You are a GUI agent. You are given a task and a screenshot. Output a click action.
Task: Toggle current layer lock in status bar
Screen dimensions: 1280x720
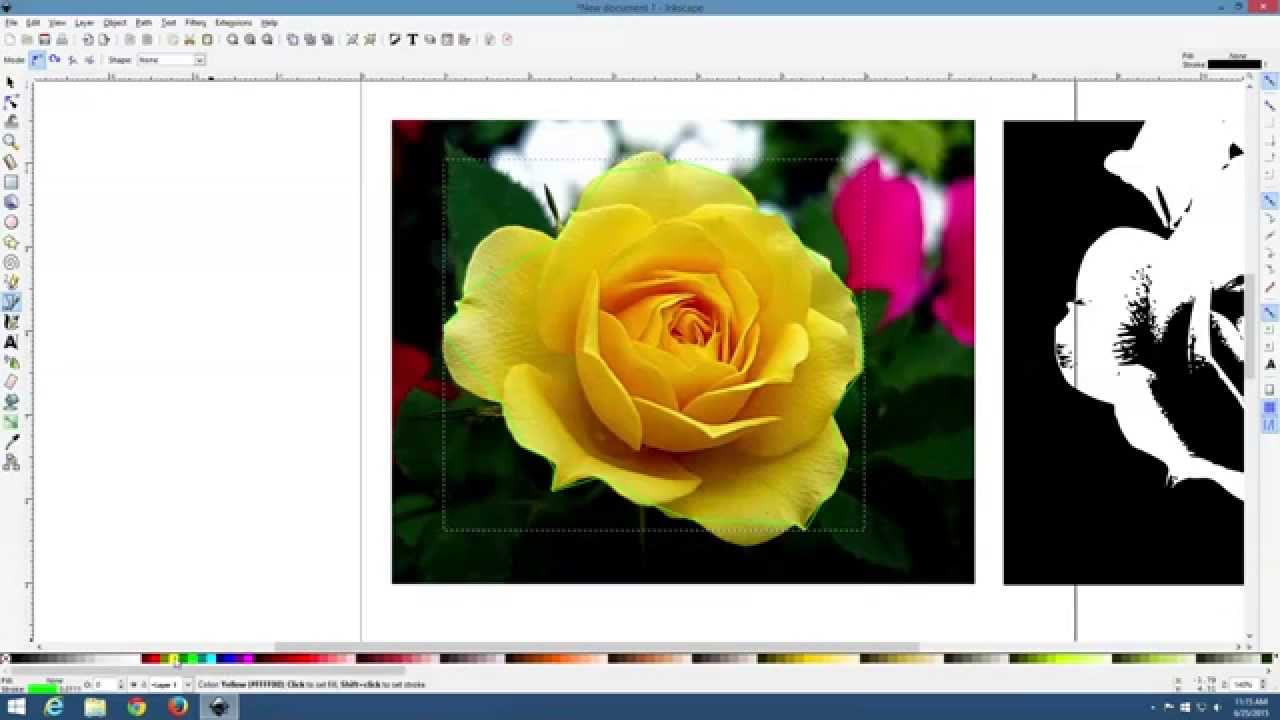144,685
